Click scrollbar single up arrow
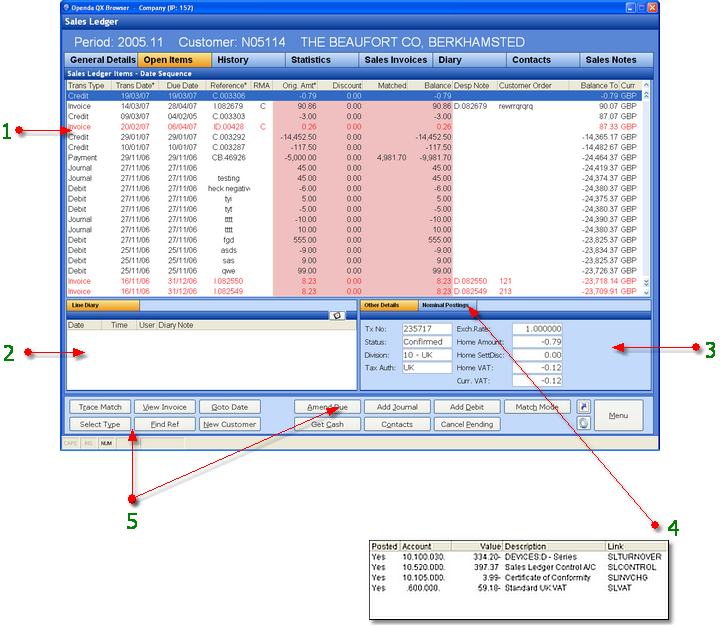 pyautogui.click(x=646, y=85)
